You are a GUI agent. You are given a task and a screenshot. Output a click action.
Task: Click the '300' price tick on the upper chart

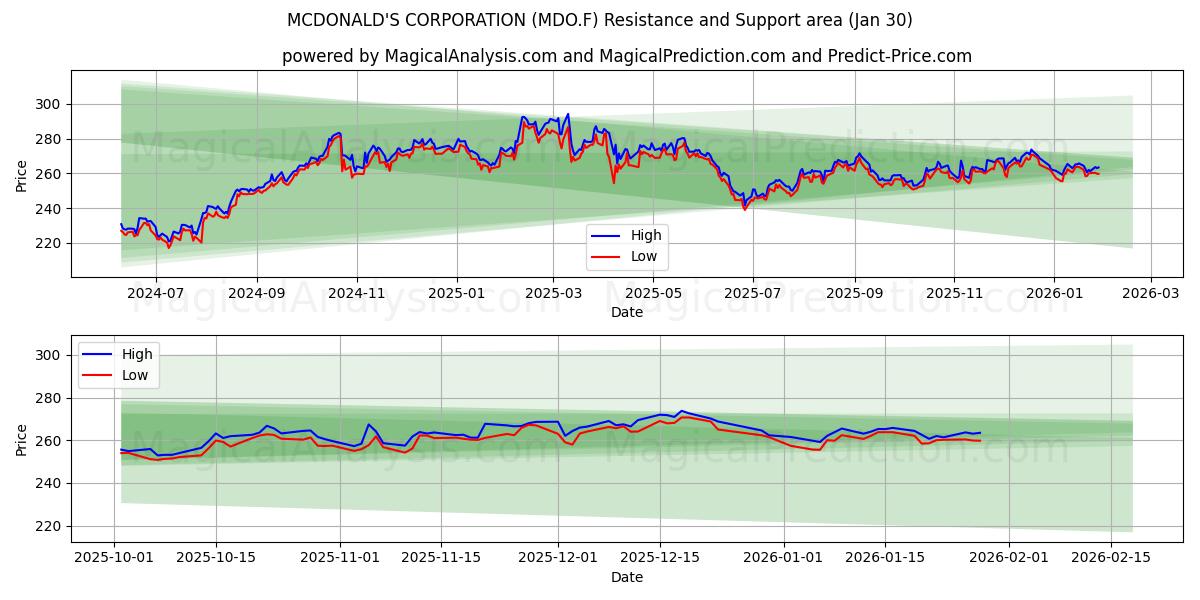click(x=50, y=104)
